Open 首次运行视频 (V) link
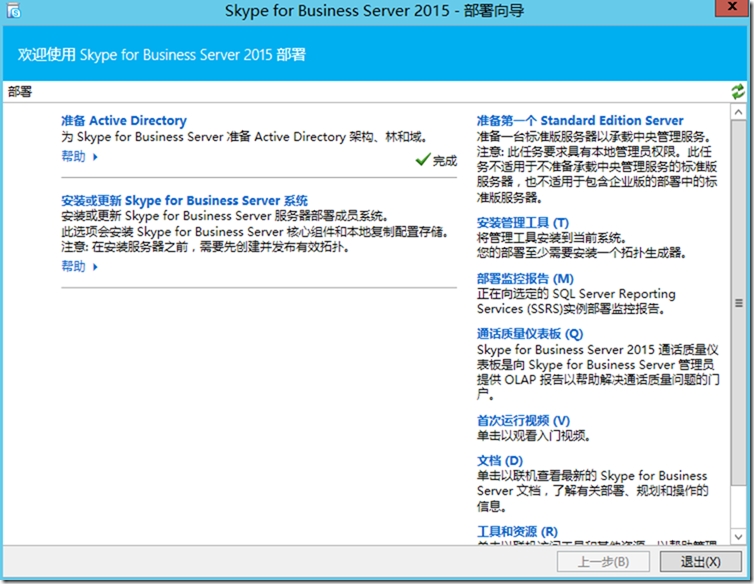 point(523,420)
